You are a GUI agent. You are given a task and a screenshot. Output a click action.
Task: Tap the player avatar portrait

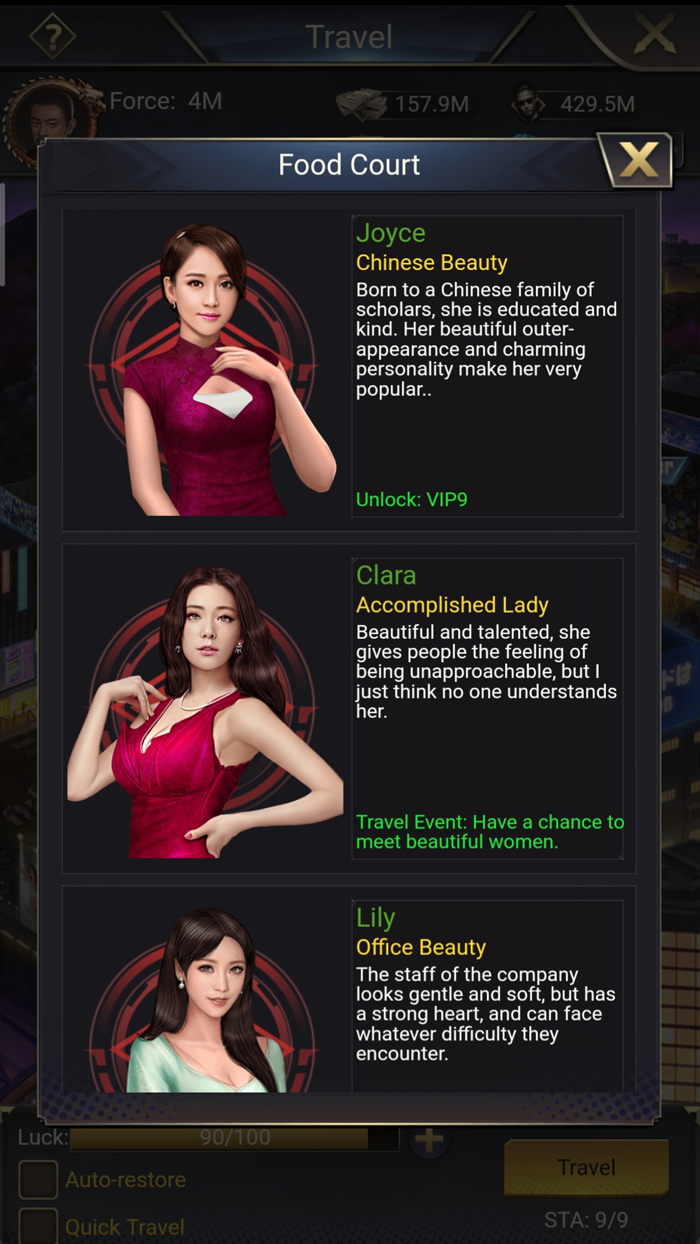(x=50, y=118)
